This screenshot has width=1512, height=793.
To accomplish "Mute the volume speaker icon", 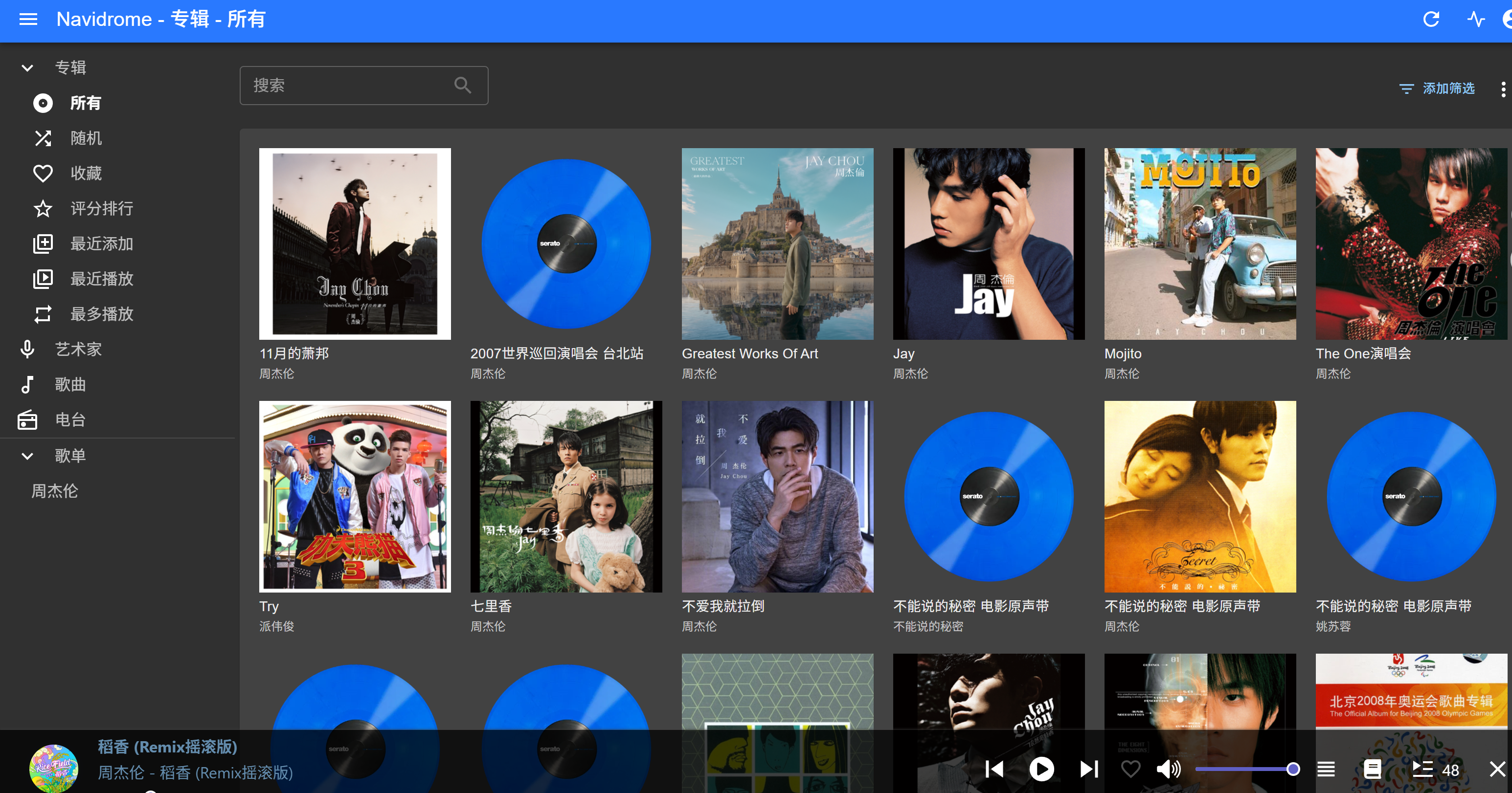I will point(1168,769).
